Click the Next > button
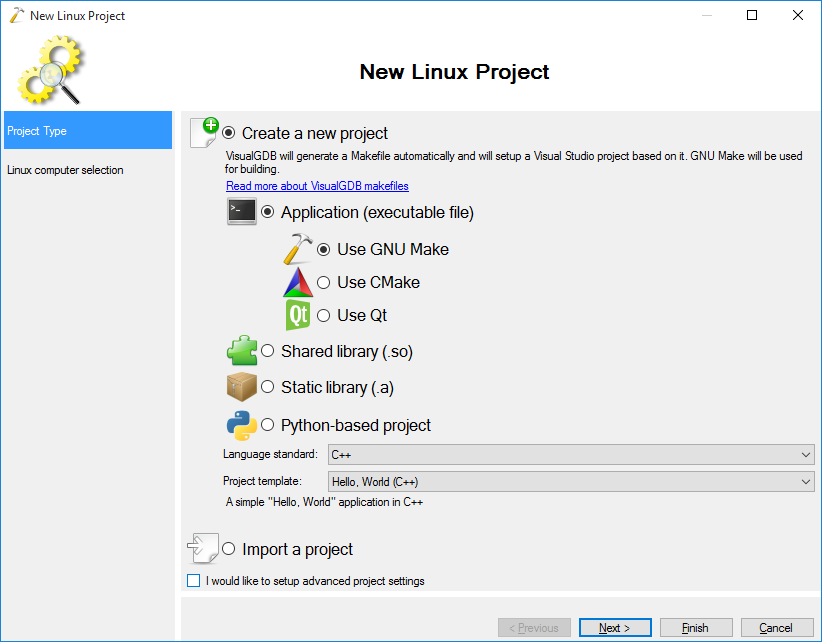 [615, 628]
